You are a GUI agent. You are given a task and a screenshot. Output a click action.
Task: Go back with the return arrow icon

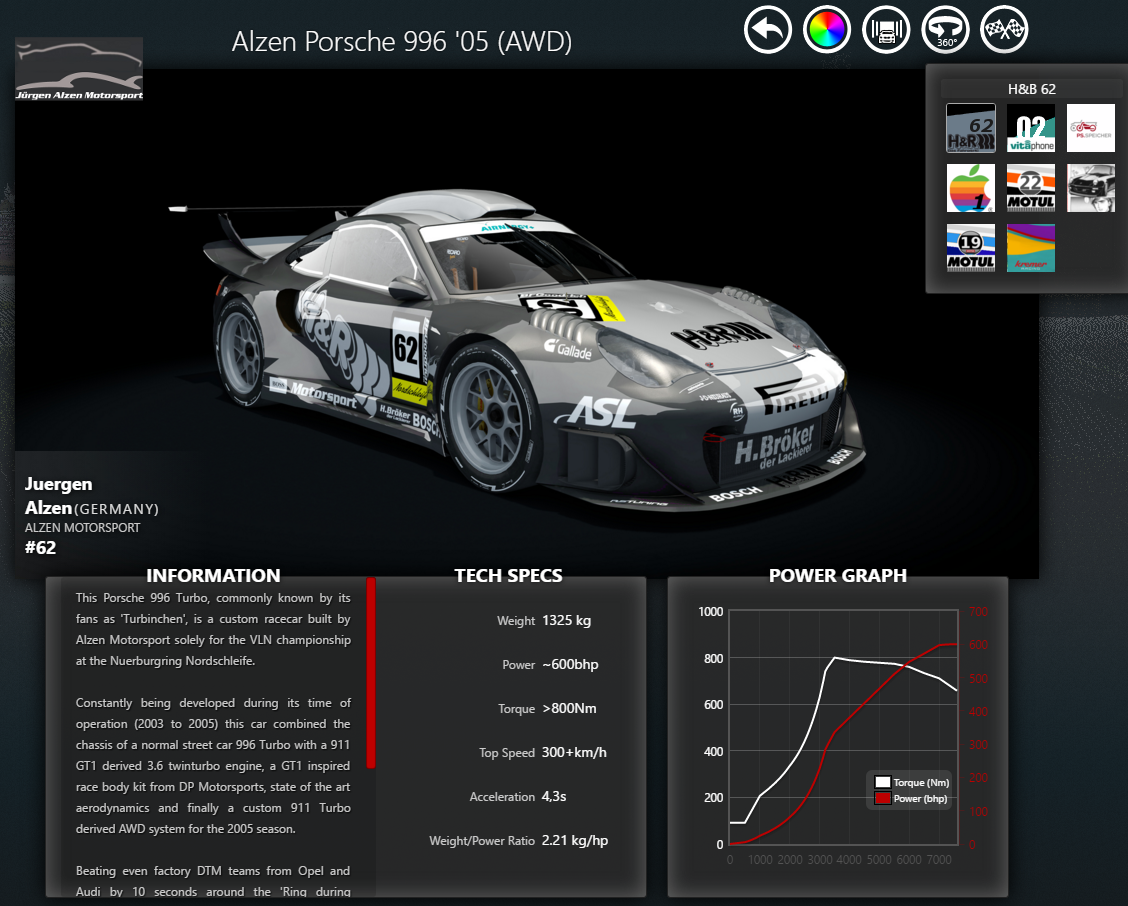[x=768, y=30]
